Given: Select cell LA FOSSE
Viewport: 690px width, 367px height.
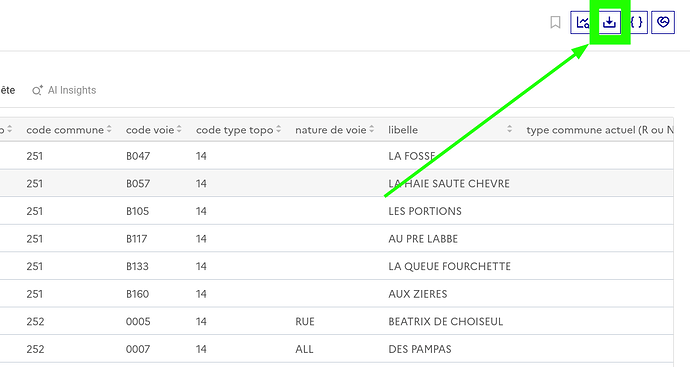Looking at the screenshot, I should [x=412, y=156].
